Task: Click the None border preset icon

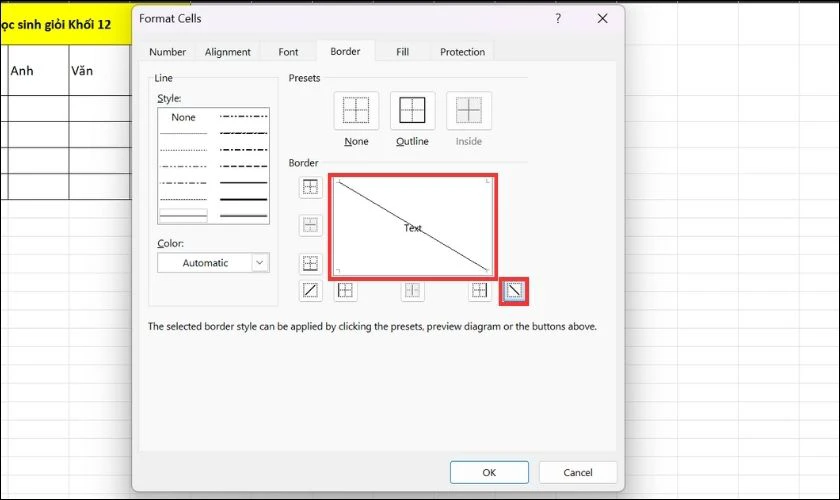Action: pos(356,110)
